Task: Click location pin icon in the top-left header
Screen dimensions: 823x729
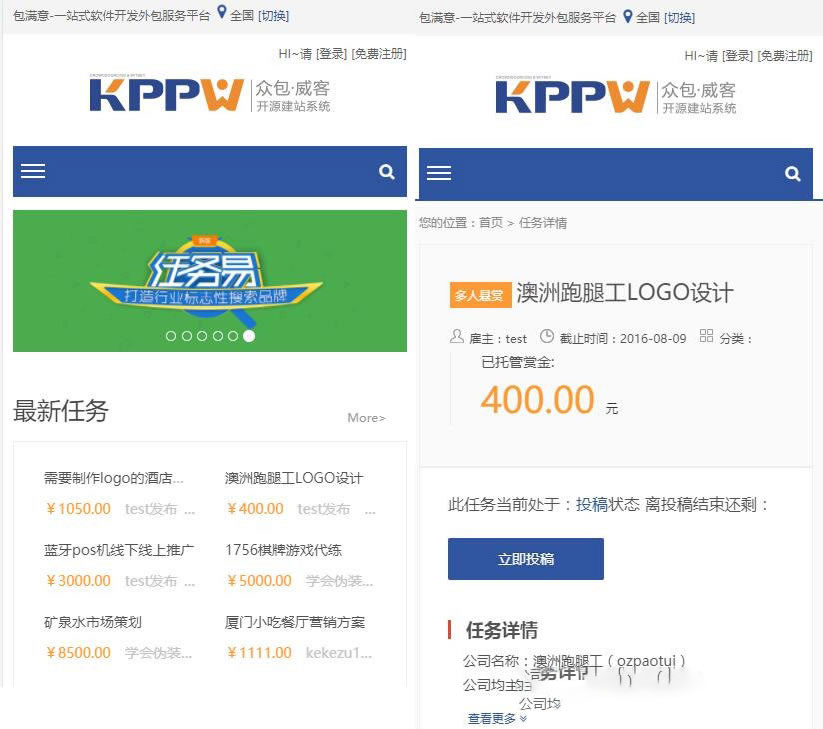Action: 222,13
